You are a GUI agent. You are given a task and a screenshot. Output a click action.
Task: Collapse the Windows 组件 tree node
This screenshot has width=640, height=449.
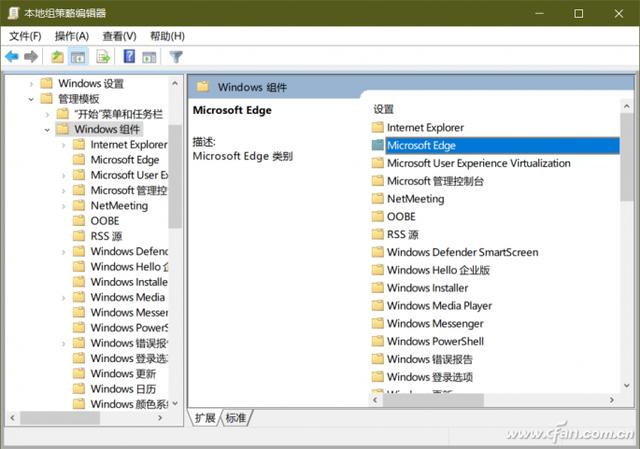[x=47, y=130]
